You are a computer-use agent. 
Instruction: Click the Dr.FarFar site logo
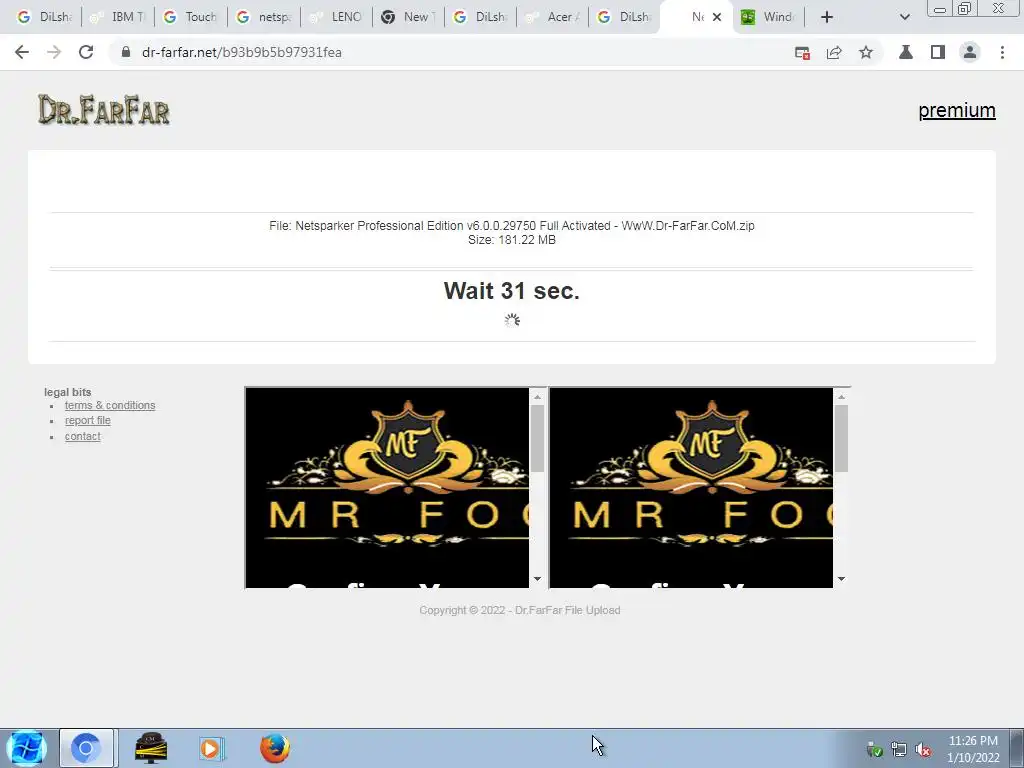pyautogui.click(x=104, y=110)
